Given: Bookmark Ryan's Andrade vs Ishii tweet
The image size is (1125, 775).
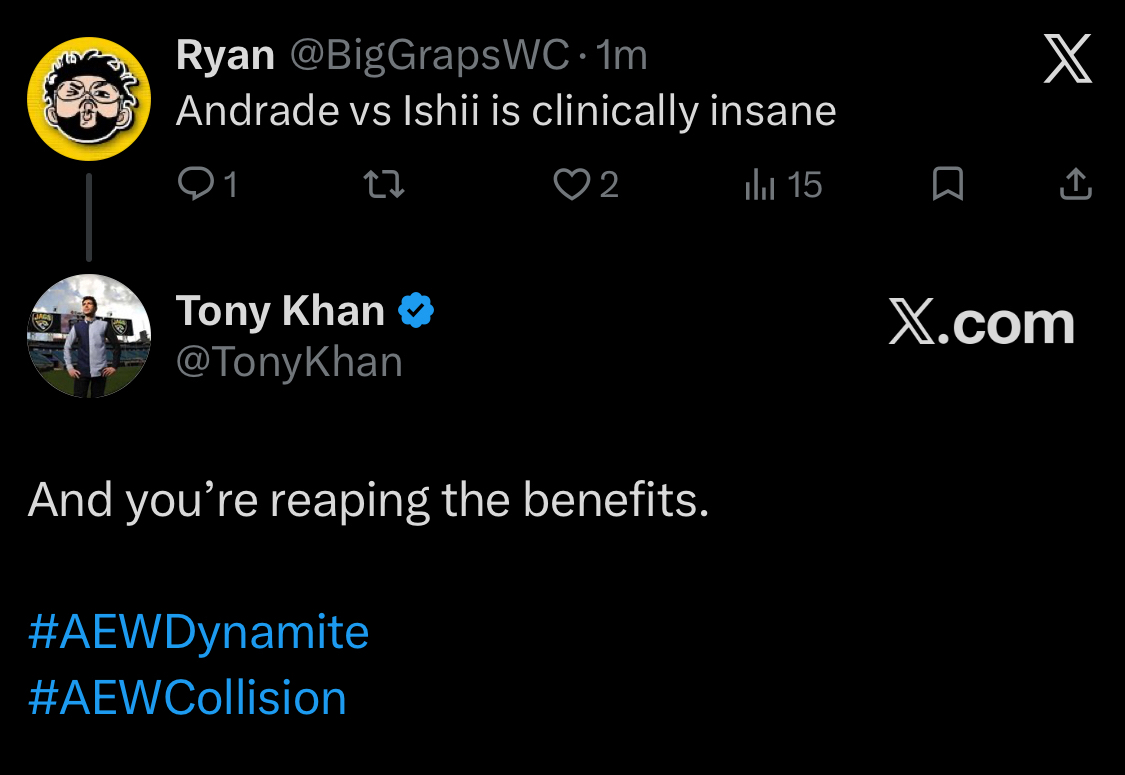Looking at the screenshot, I should click(x=947, y=184).
